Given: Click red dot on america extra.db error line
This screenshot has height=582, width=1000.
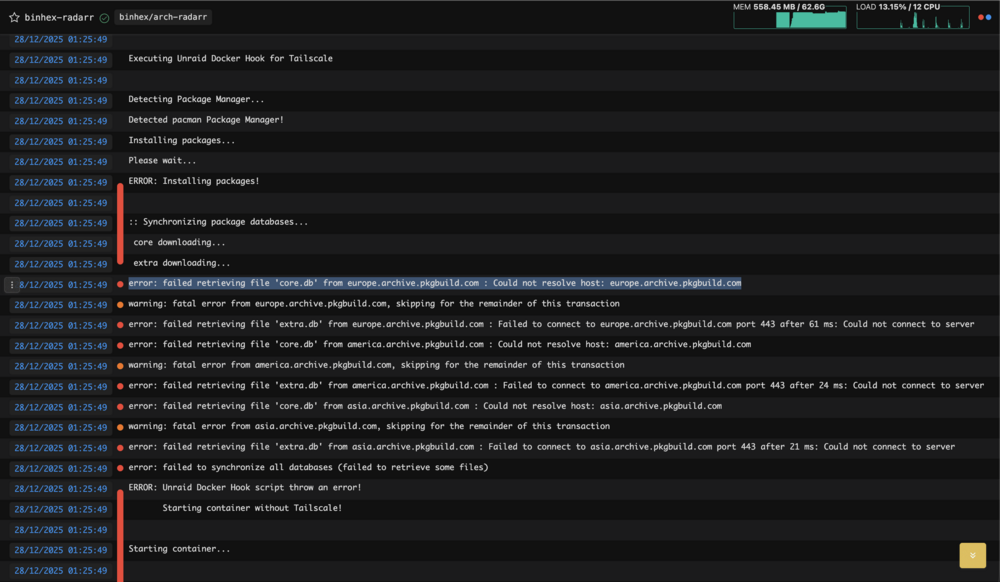Looking at the screenshot, I should (x=120, y=386).
